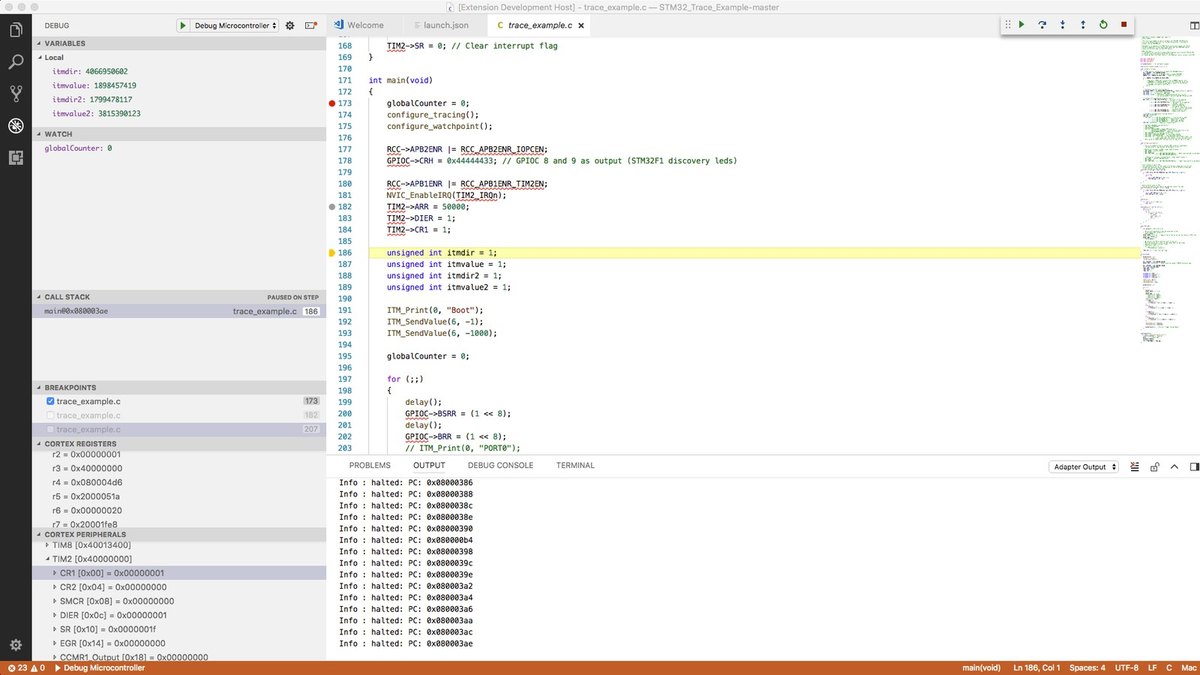Select the r4 = 0x080004d6 register row
1200x675 pixels.
coord(179,482)
